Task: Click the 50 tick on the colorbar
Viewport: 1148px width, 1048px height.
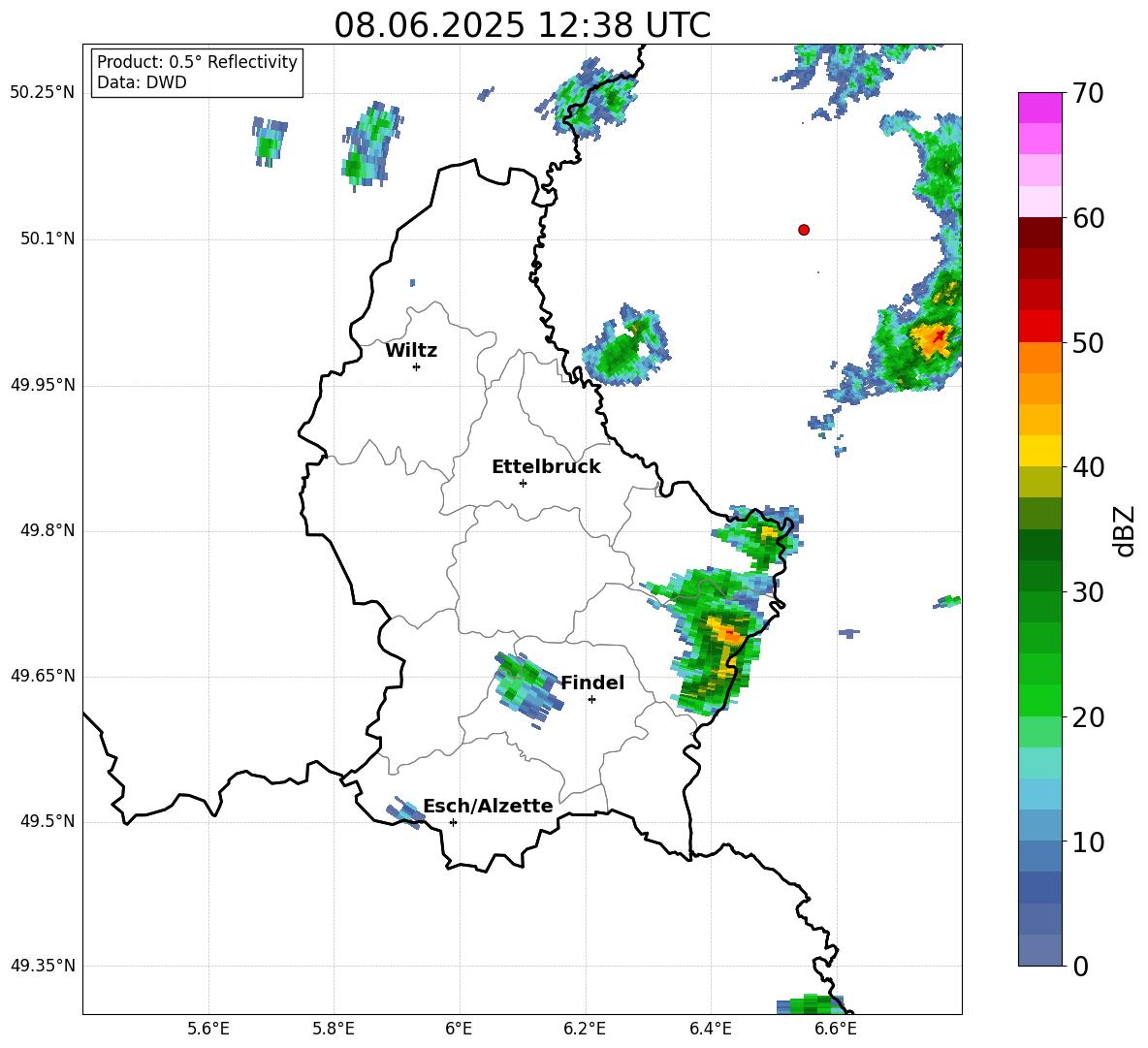Action: [x=1088, y=342]
